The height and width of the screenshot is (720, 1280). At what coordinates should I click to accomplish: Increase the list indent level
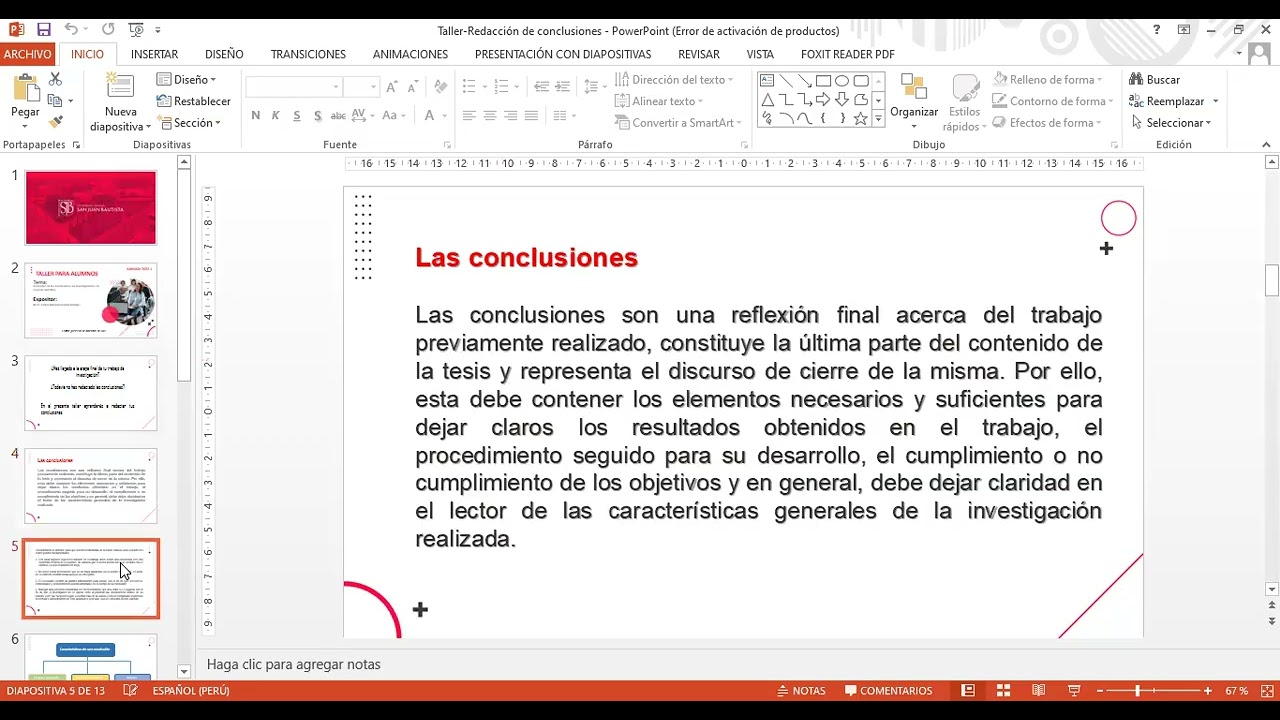(562, 87)
